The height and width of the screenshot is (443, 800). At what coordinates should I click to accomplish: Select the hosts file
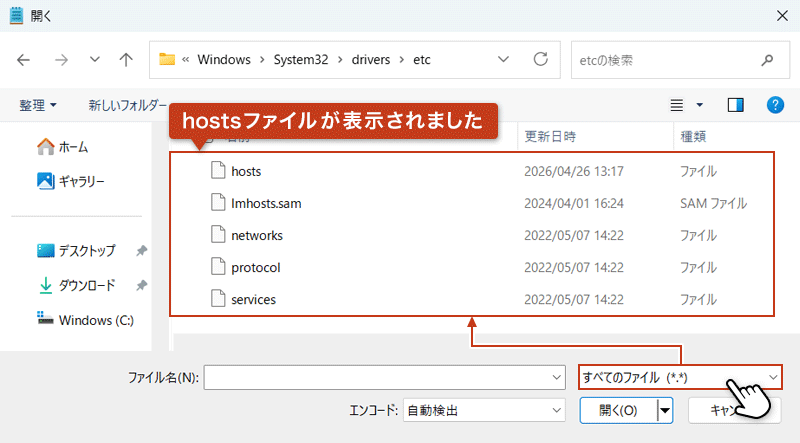point(246,171)
